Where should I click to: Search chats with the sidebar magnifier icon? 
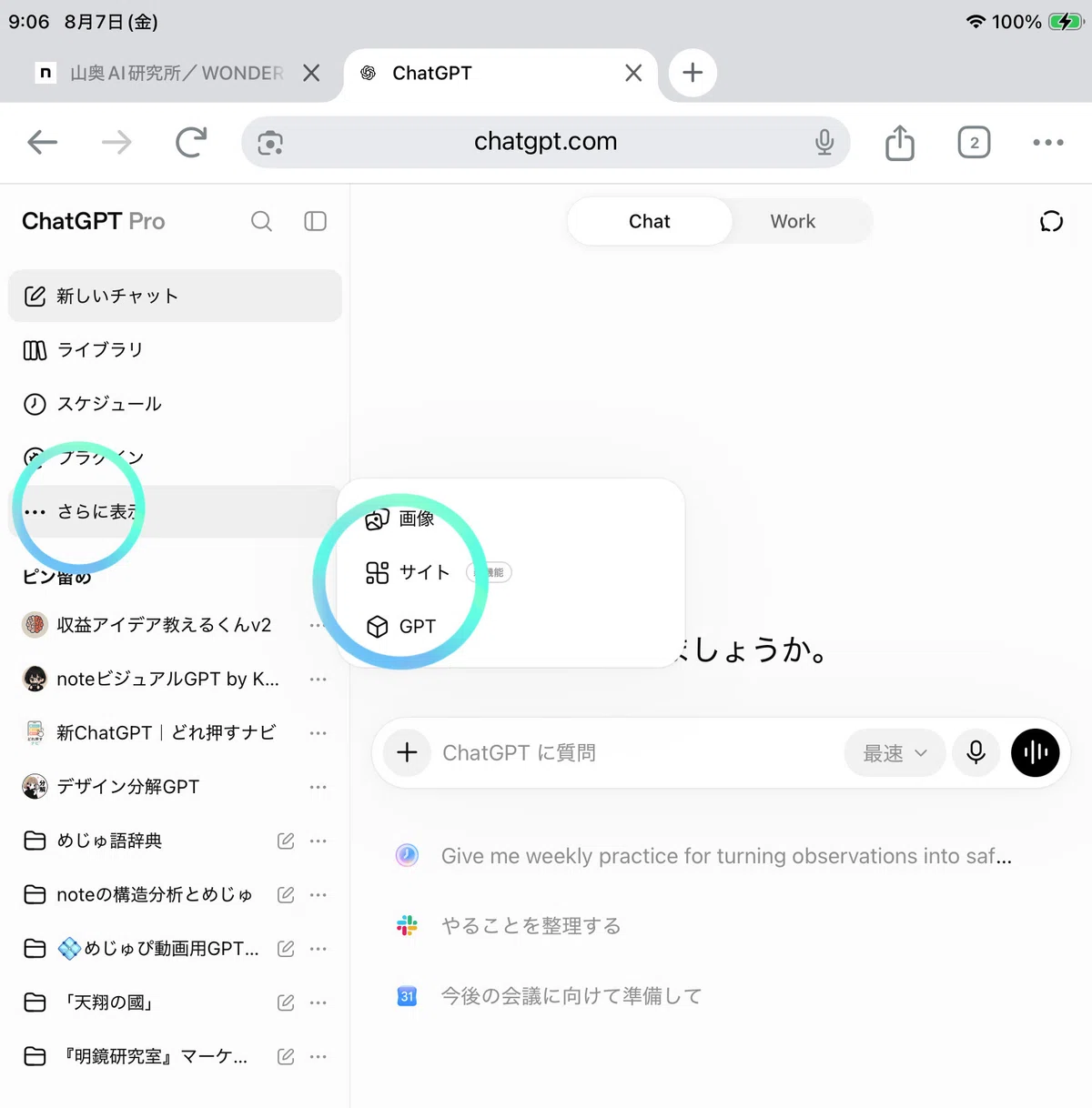[261, 221]
